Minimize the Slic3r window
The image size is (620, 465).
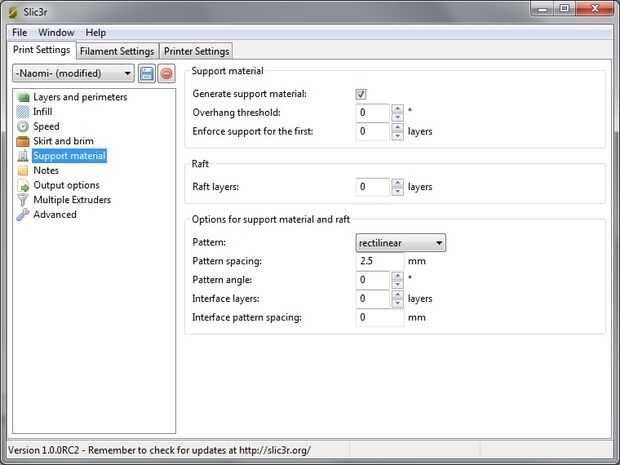(542, 9)
